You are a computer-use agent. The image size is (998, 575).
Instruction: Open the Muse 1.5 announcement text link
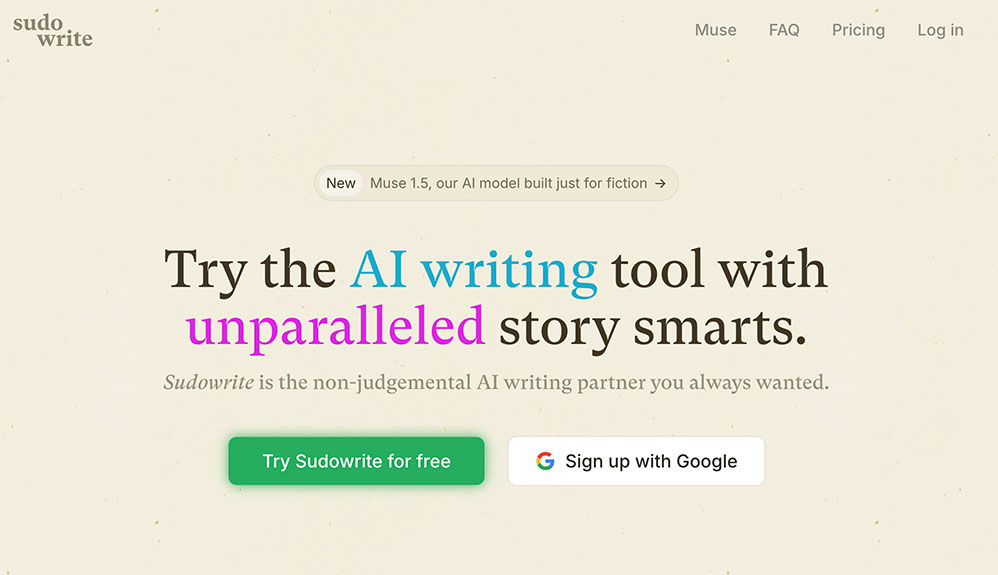click(x=508, y=183)
